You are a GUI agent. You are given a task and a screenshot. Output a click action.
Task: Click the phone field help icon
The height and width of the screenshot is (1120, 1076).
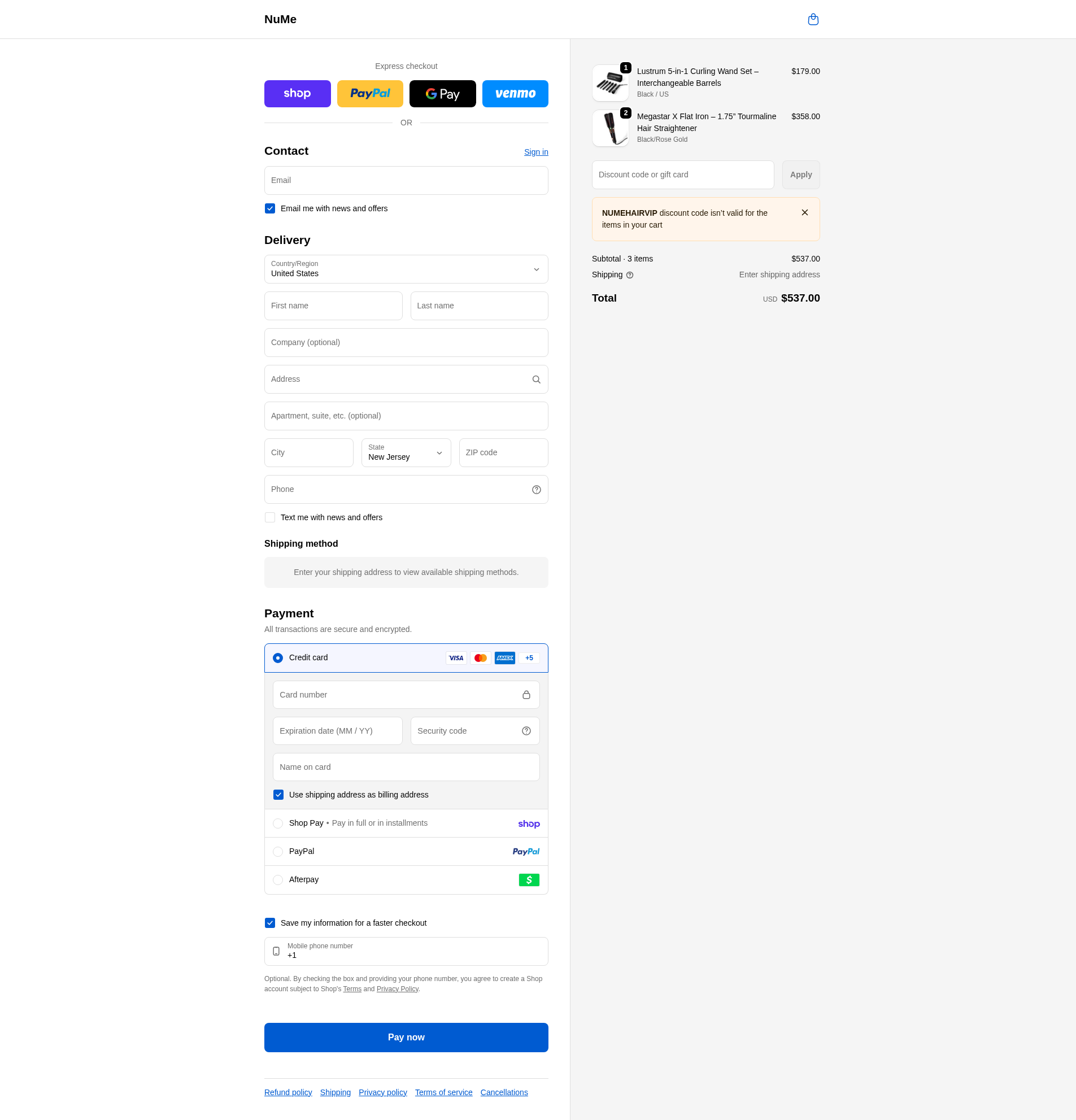coord(535,490)
